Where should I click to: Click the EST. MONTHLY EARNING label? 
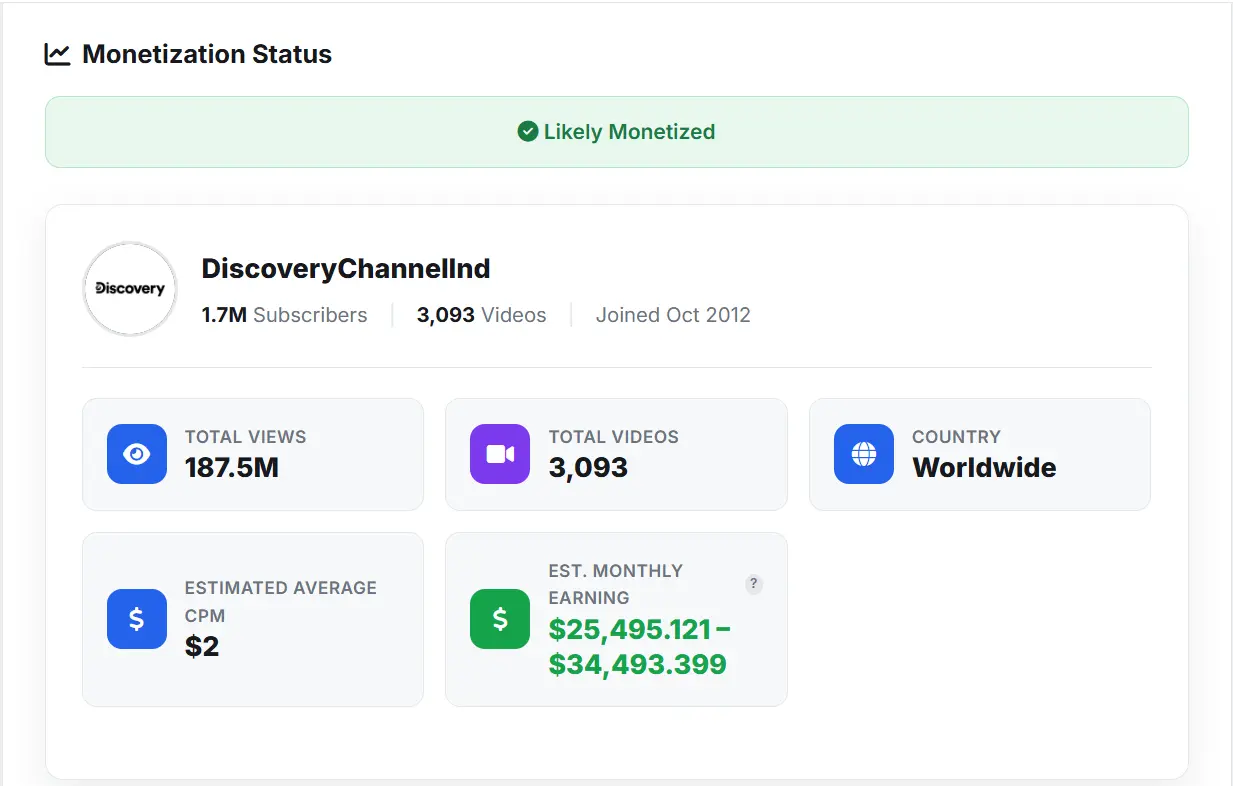click(616, 584)
